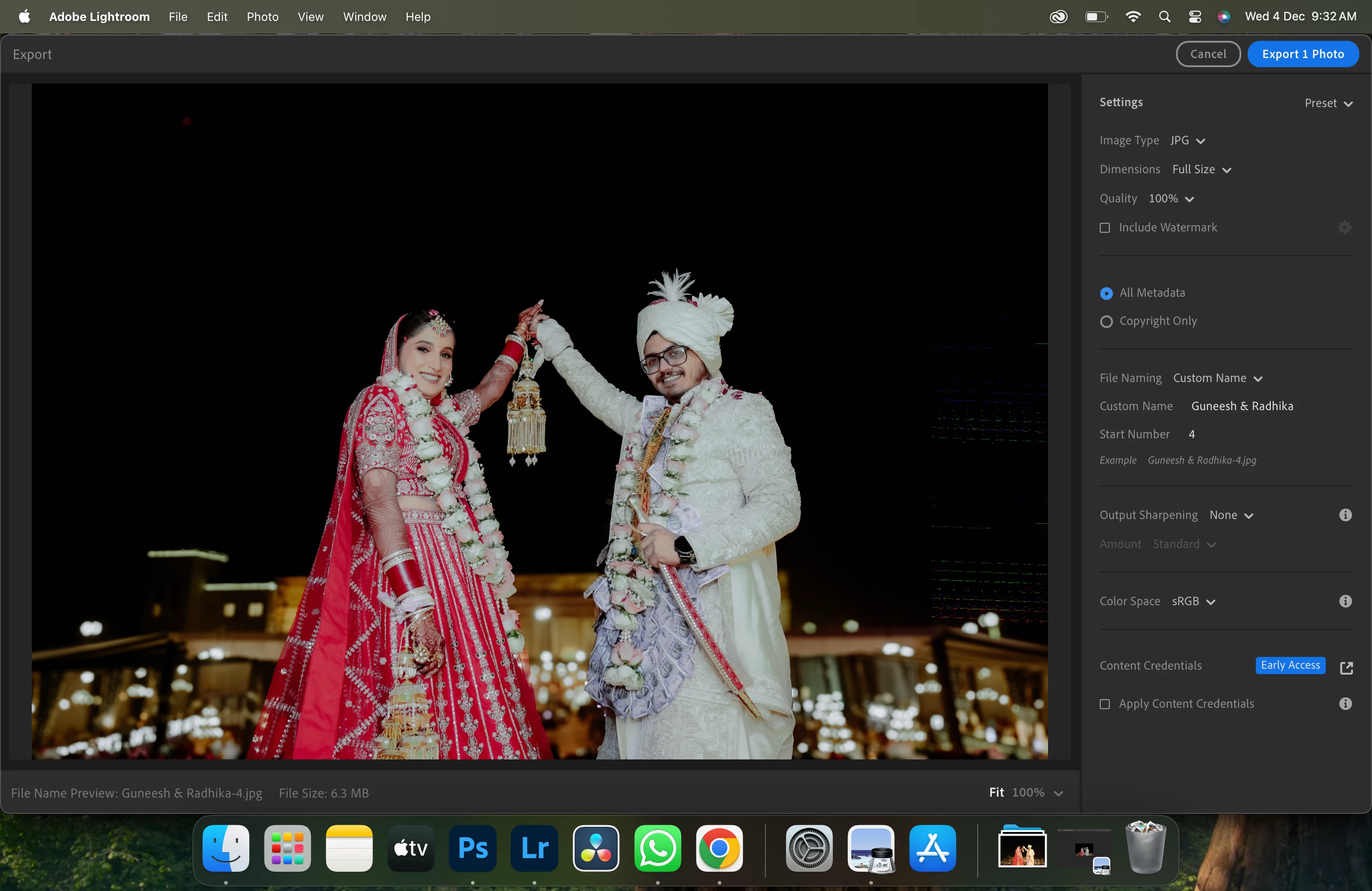The width and height of the screenshot is (1372, 891).
Task: Open watermark settings gear icon
Action: [x=1344, y=228]
